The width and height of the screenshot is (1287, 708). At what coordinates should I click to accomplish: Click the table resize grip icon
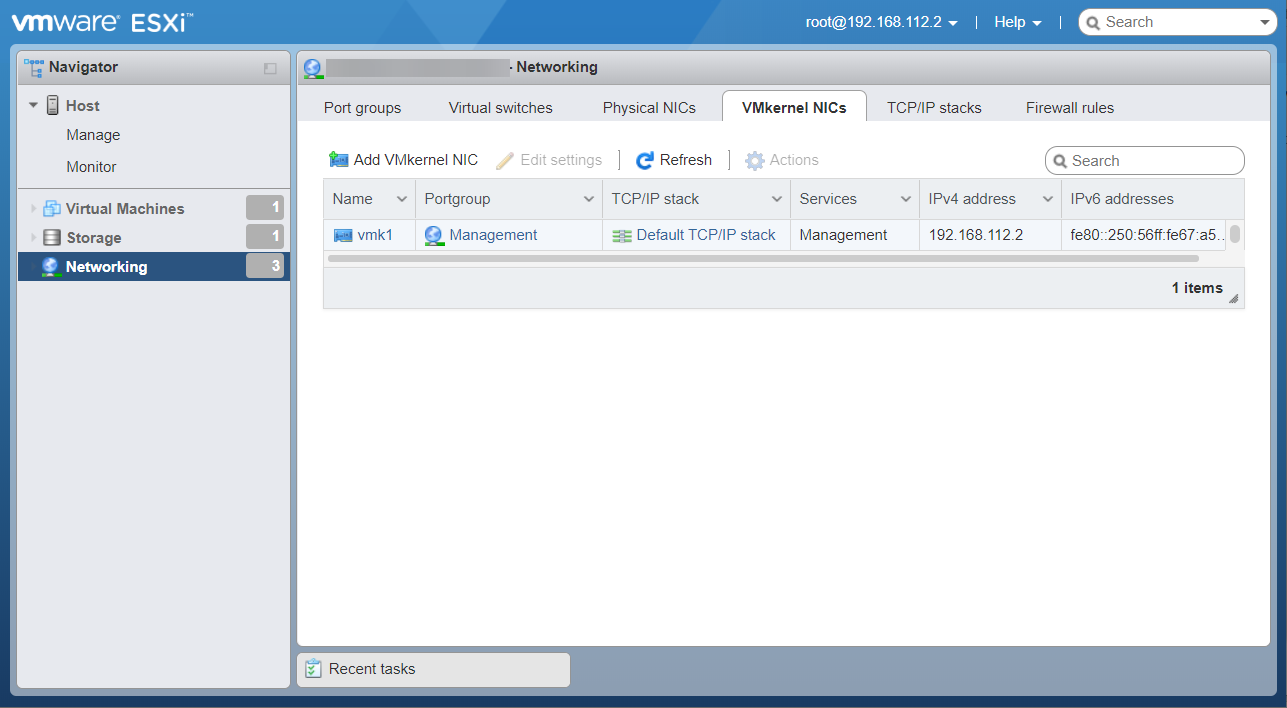click(x=1233, y=298)
